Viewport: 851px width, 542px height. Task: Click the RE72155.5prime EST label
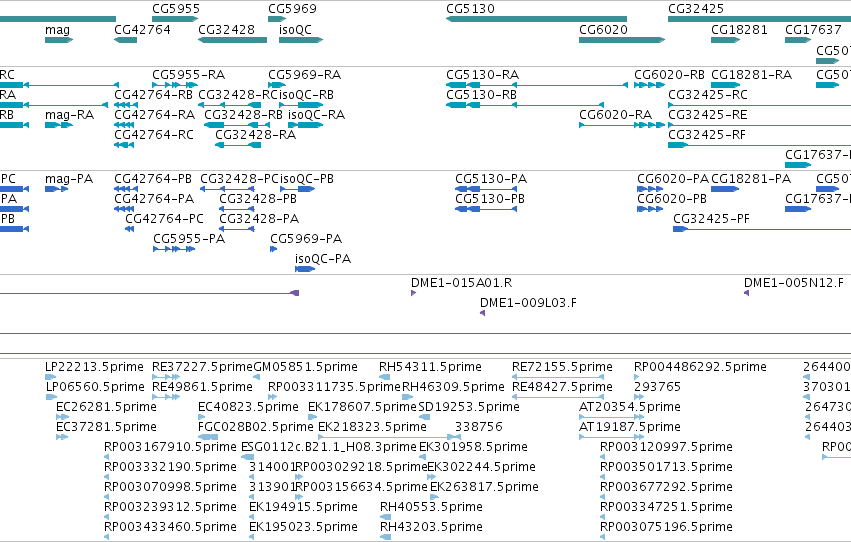click(562, 367)
